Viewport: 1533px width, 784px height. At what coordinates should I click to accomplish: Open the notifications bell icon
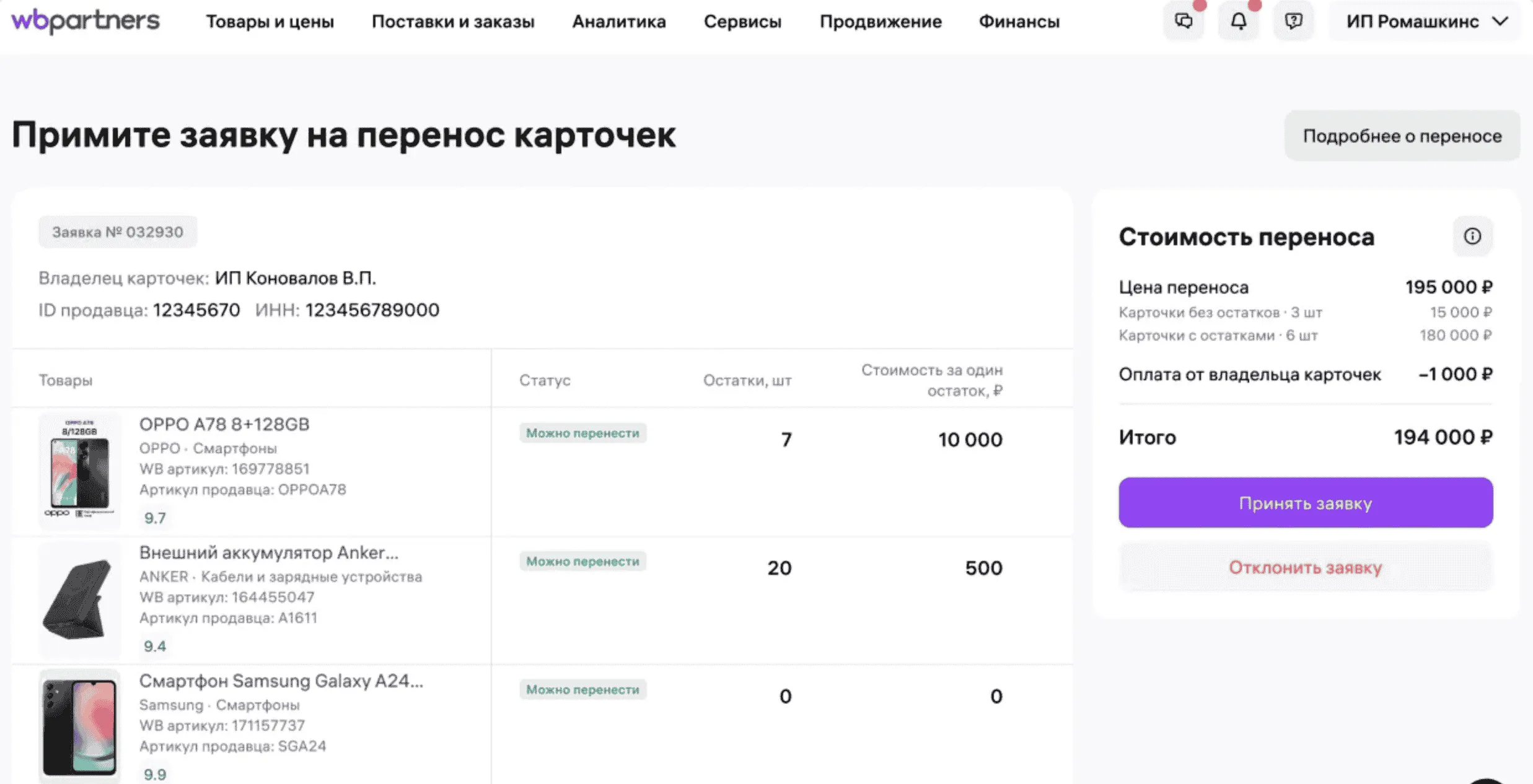pos(1239,20)
